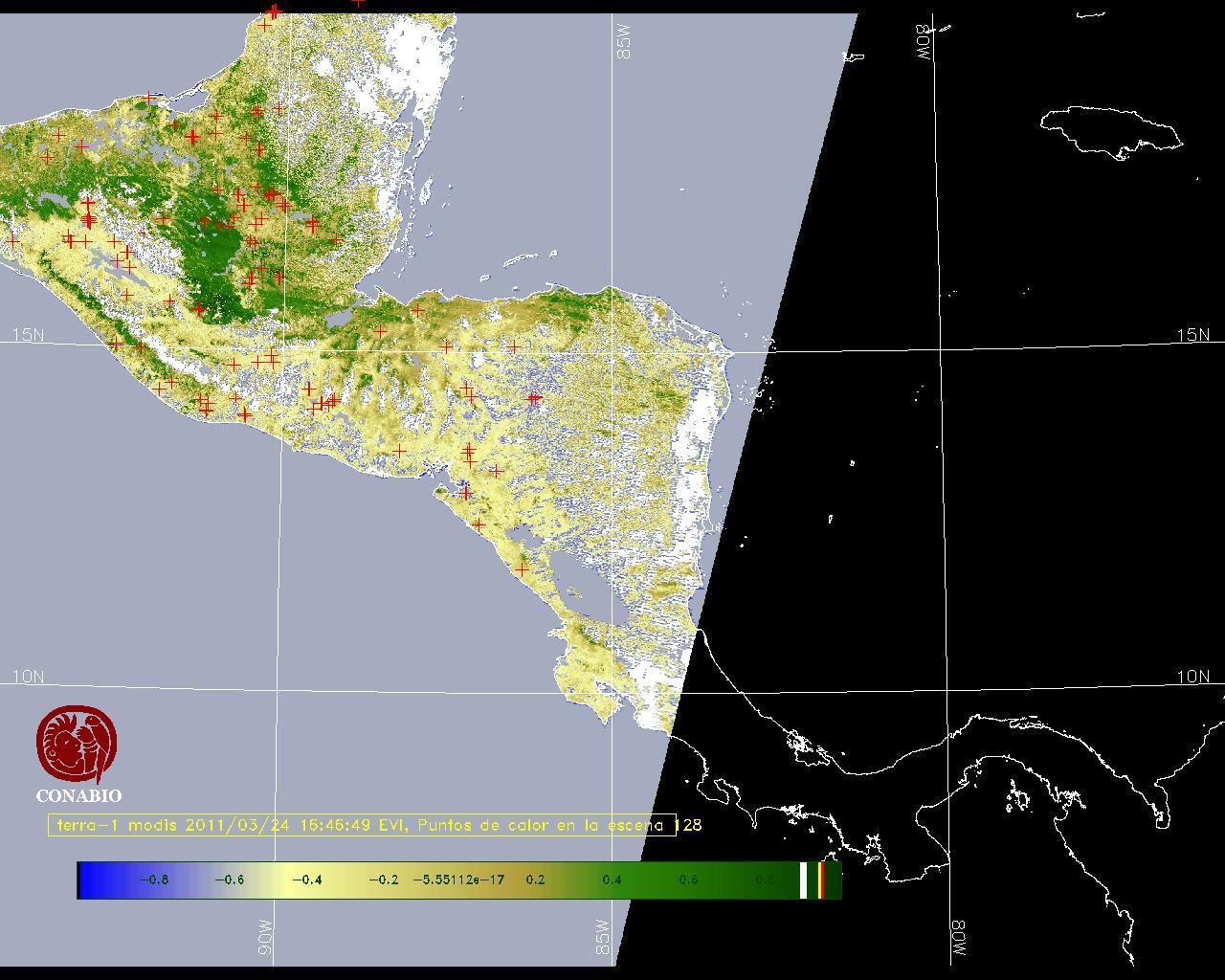Viewport: 1225px width, 980px height.
Task: Click the left 15N latitude label
Action: click(x=28, y=335)
